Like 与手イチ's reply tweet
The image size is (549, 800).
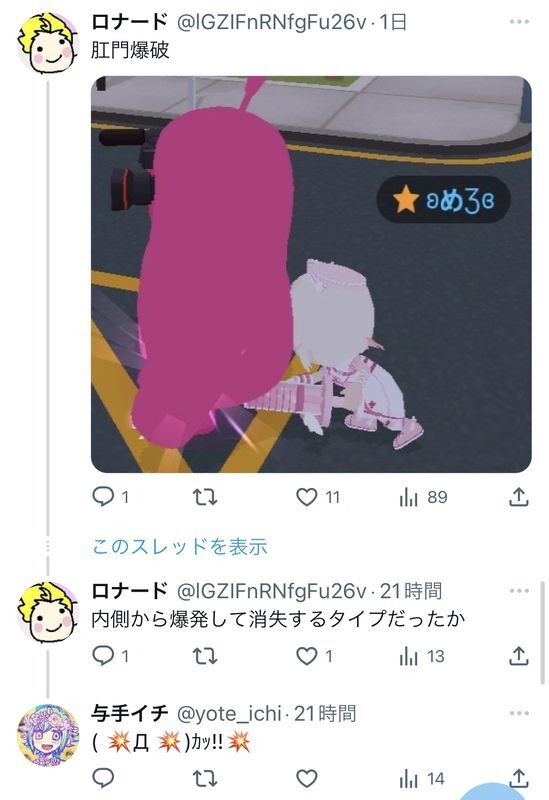pyautogui.click(x=307, y=779)
